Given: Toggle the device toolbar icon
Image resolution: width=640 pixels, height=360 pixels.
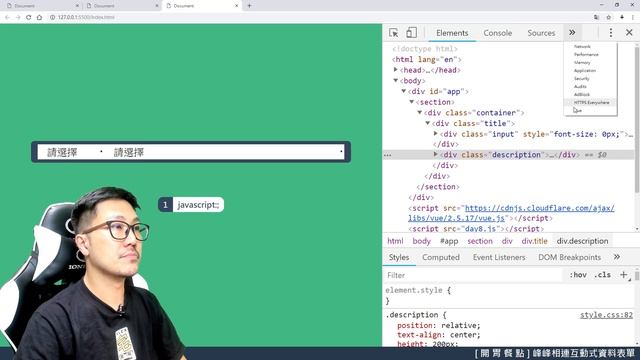Looking at the screenshot, I should (411, 33).
